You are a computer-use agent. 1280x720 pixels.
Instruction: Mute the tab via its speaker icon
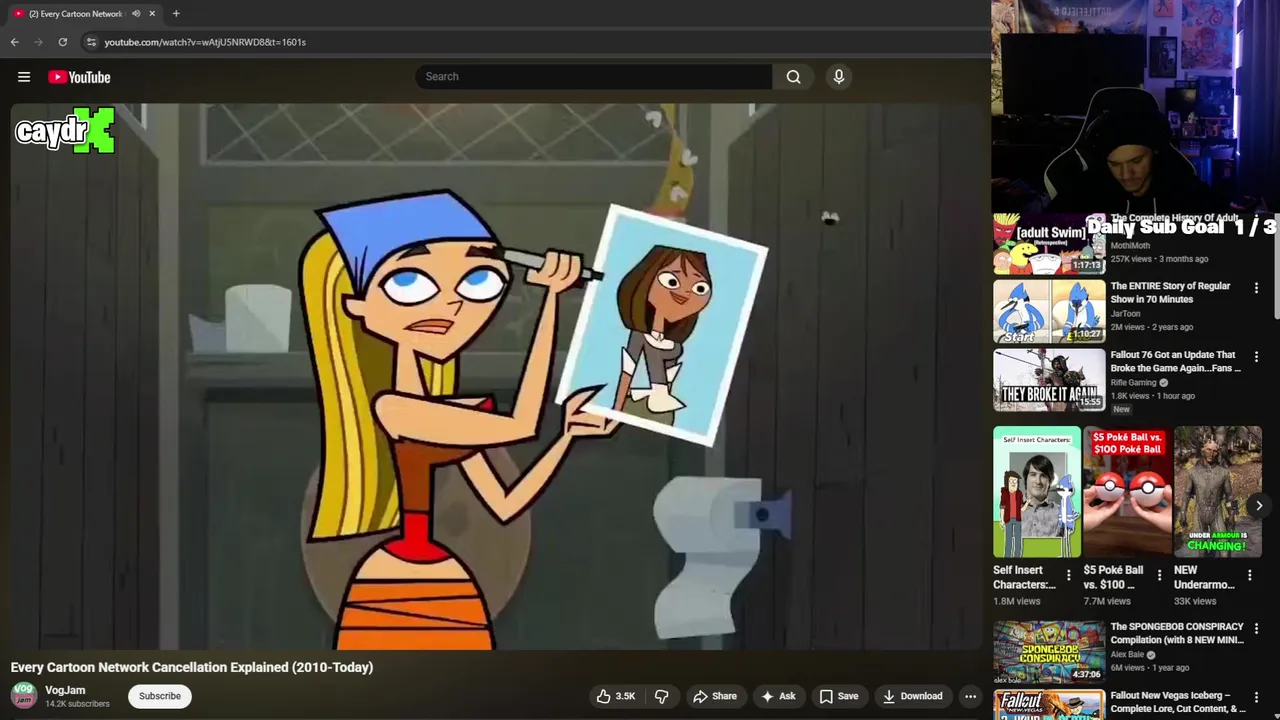(x=136, y=14)
